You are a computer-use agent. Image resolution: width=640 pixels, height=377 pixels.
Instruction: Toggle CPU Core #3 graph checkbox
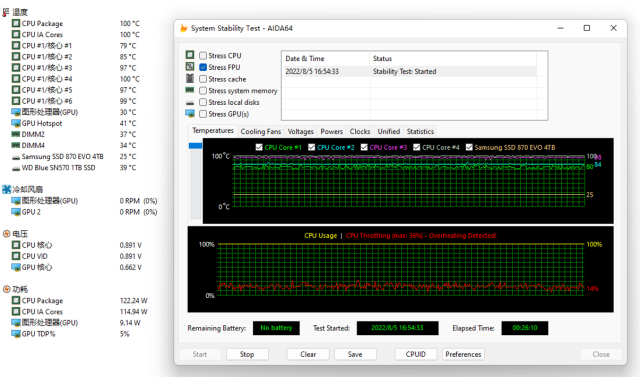click(x=364, y=147)
